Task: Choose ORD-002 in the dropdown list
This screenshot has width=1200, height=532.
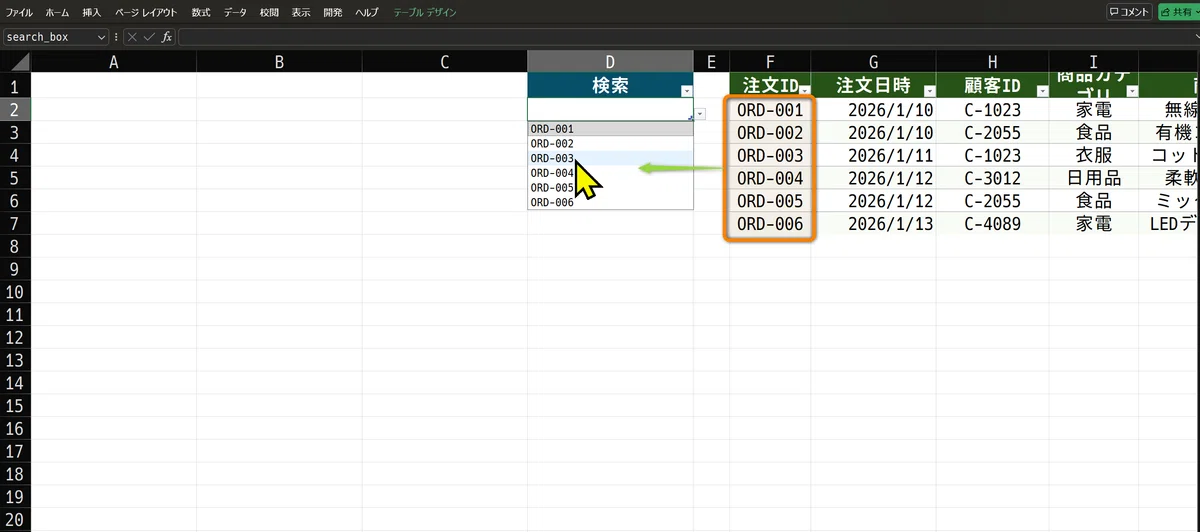Action: click(x=610, y=143)
